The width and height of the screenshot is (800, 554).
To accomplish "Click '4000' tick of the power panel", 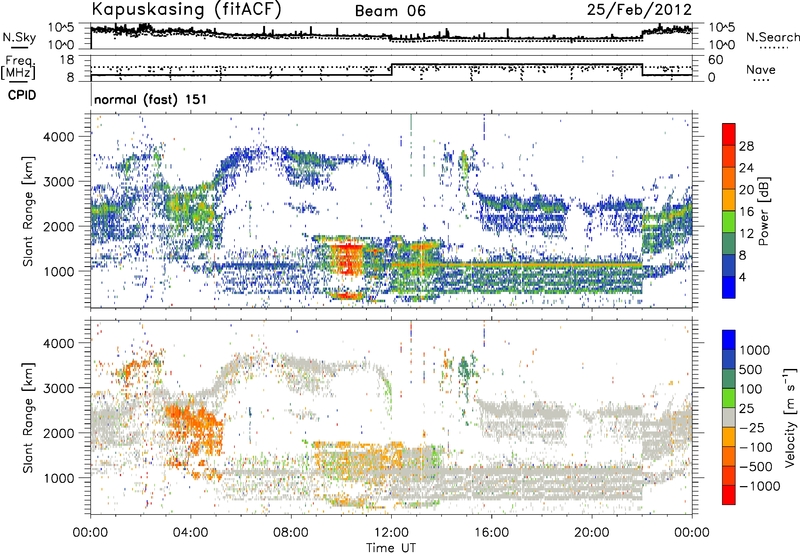I will (x=60, y=136).
